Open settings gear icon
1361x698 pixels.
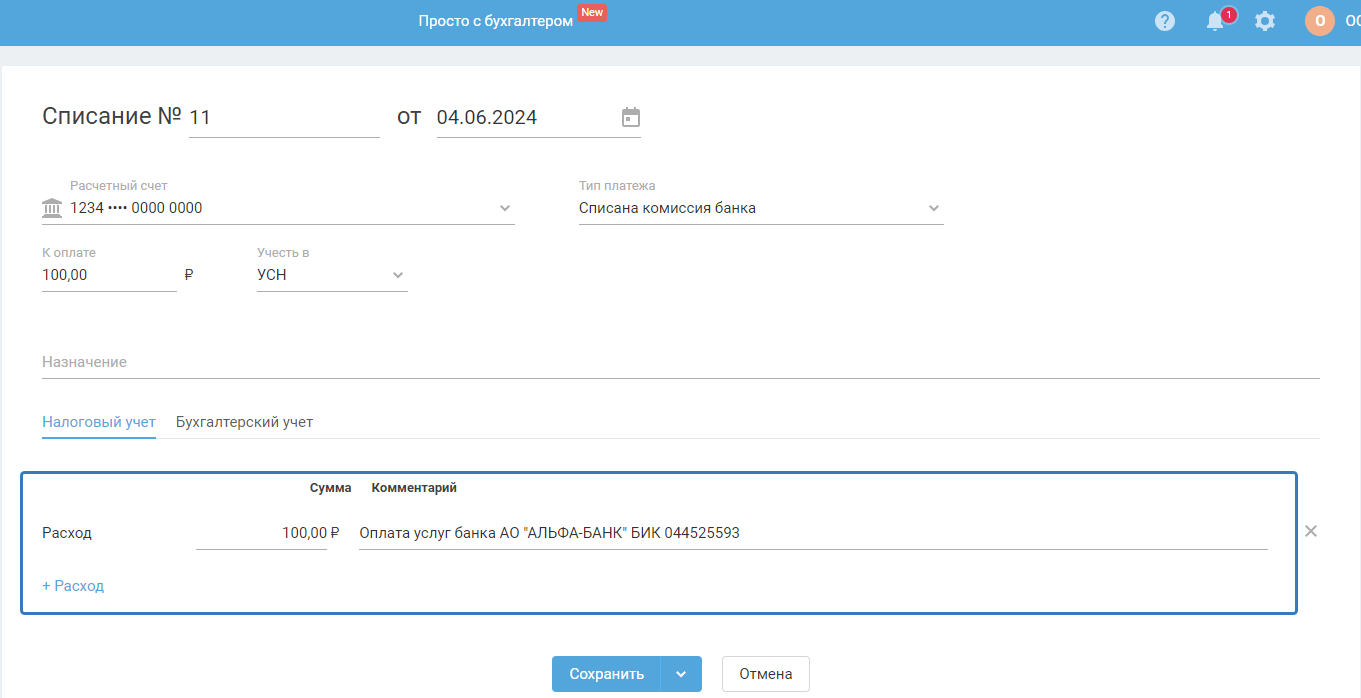tap(1265, 21)
